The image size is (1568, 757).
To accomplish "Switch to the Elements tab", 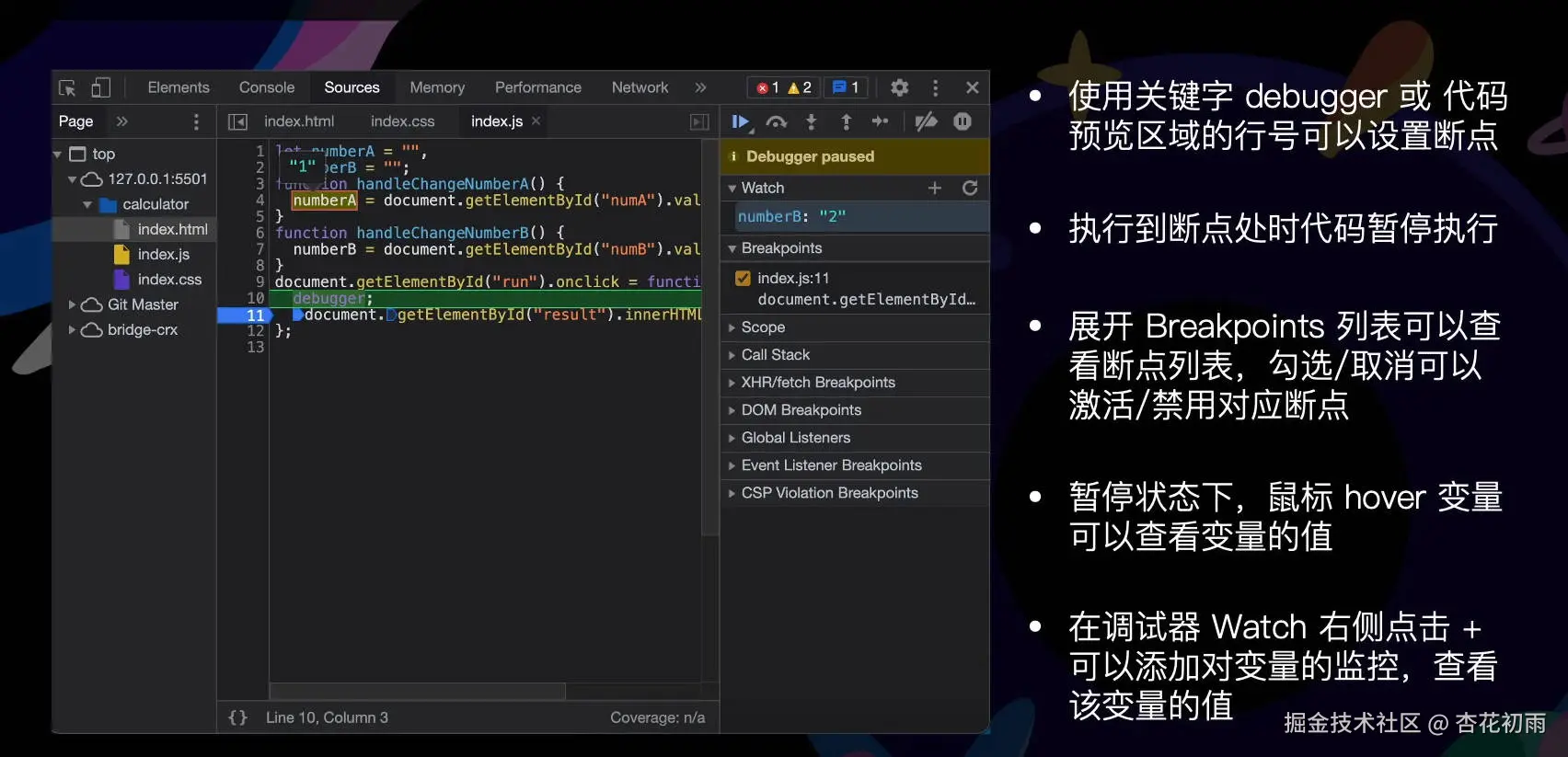I will [179, 87].
